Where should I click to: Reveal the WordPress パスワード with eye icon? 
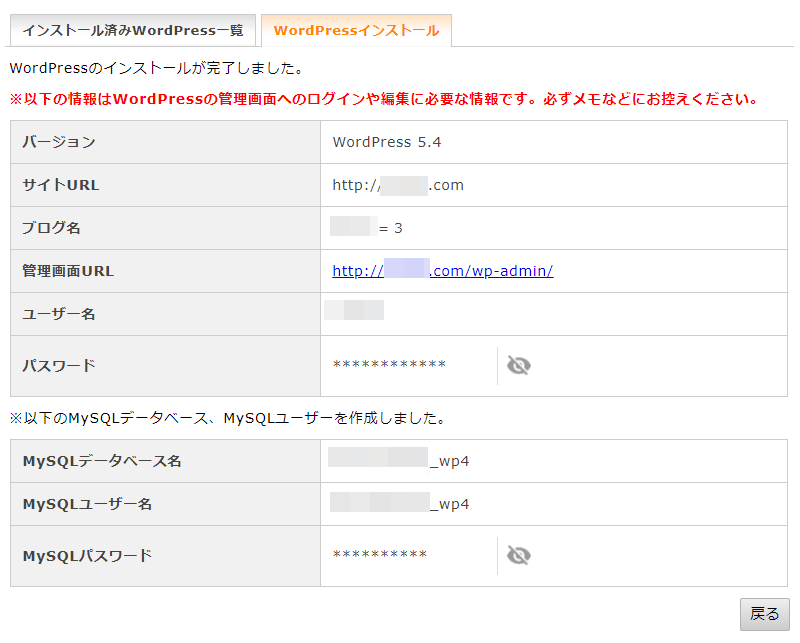518,365
